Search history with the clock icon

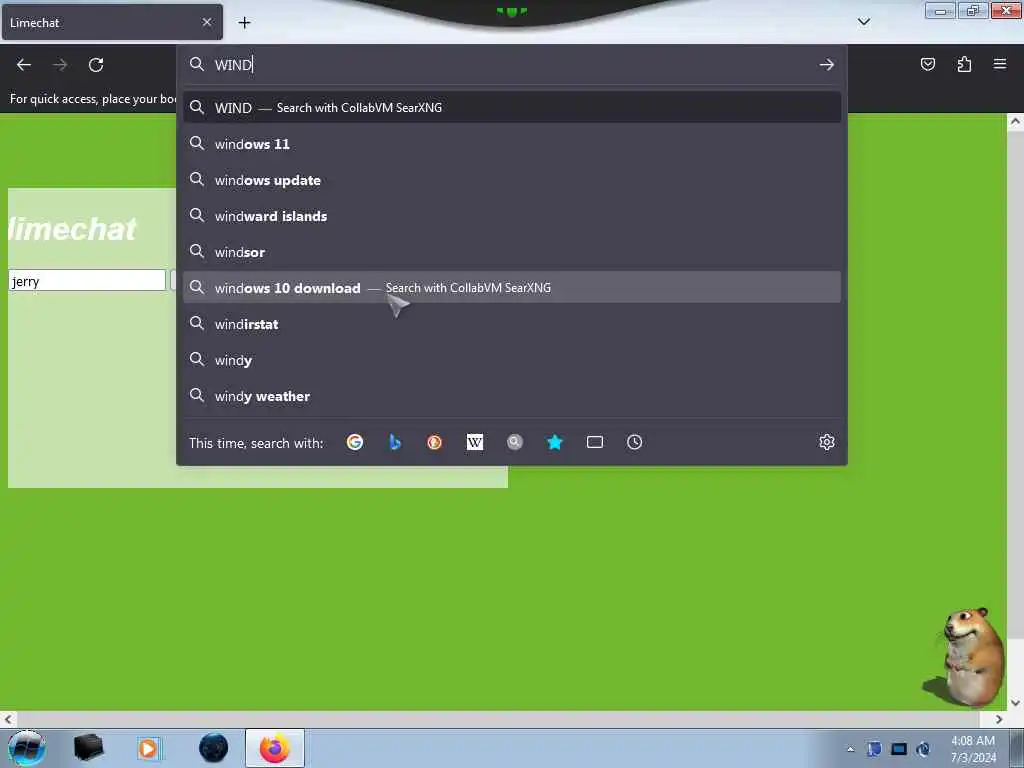(634, 442)
